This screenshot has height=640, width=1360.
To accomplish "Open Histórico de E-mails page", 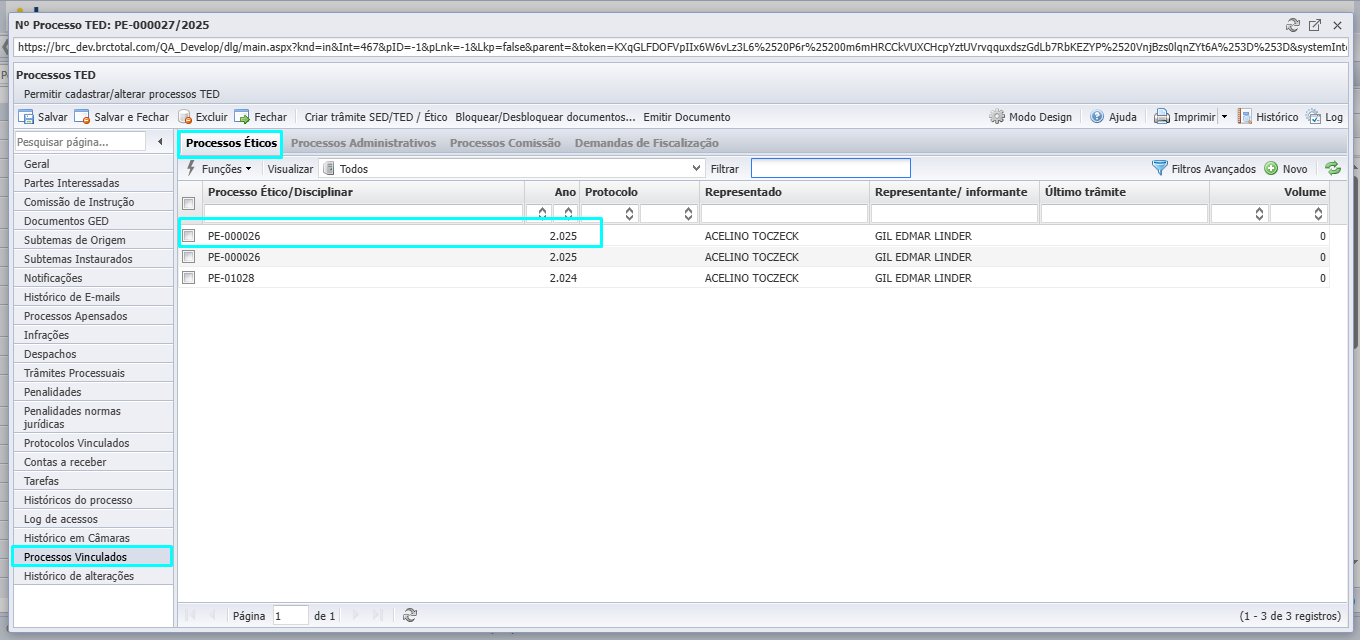I will click(x=93, y=297).
